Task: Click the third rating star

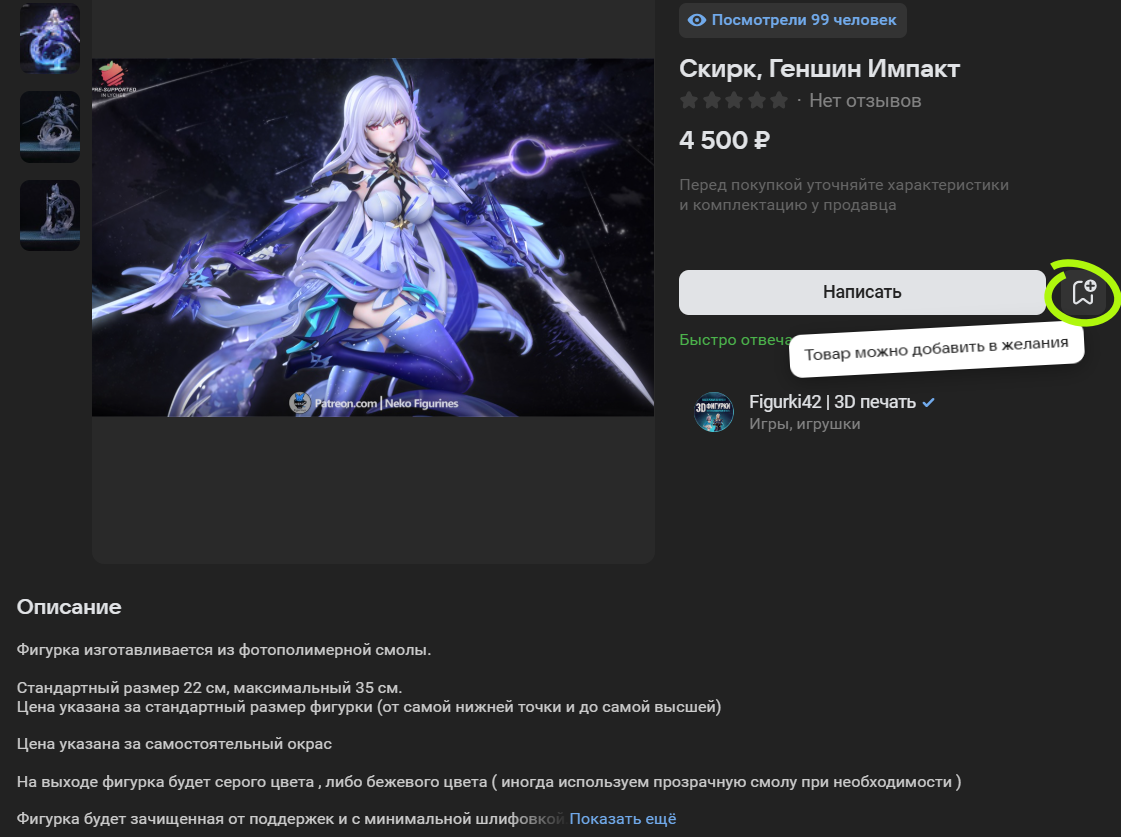Action: coord(734,100)
